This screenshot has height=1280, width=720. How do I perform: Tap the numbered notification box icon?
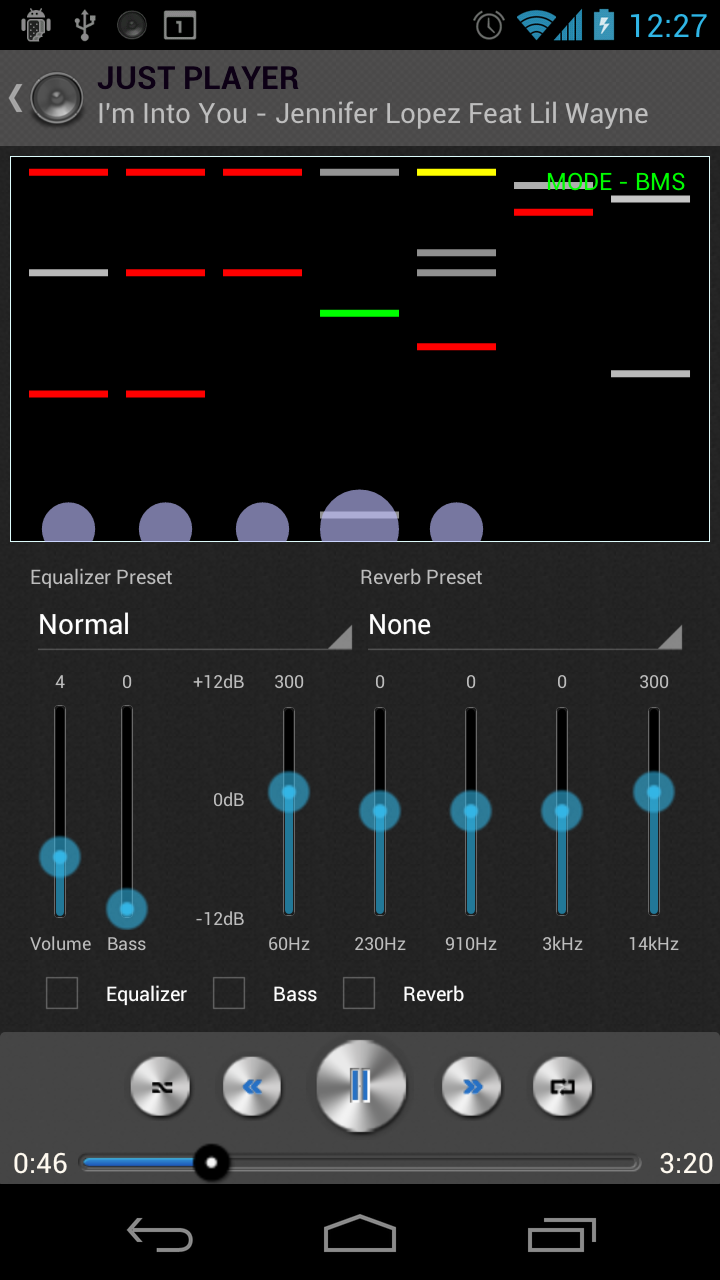click(180, 25)
